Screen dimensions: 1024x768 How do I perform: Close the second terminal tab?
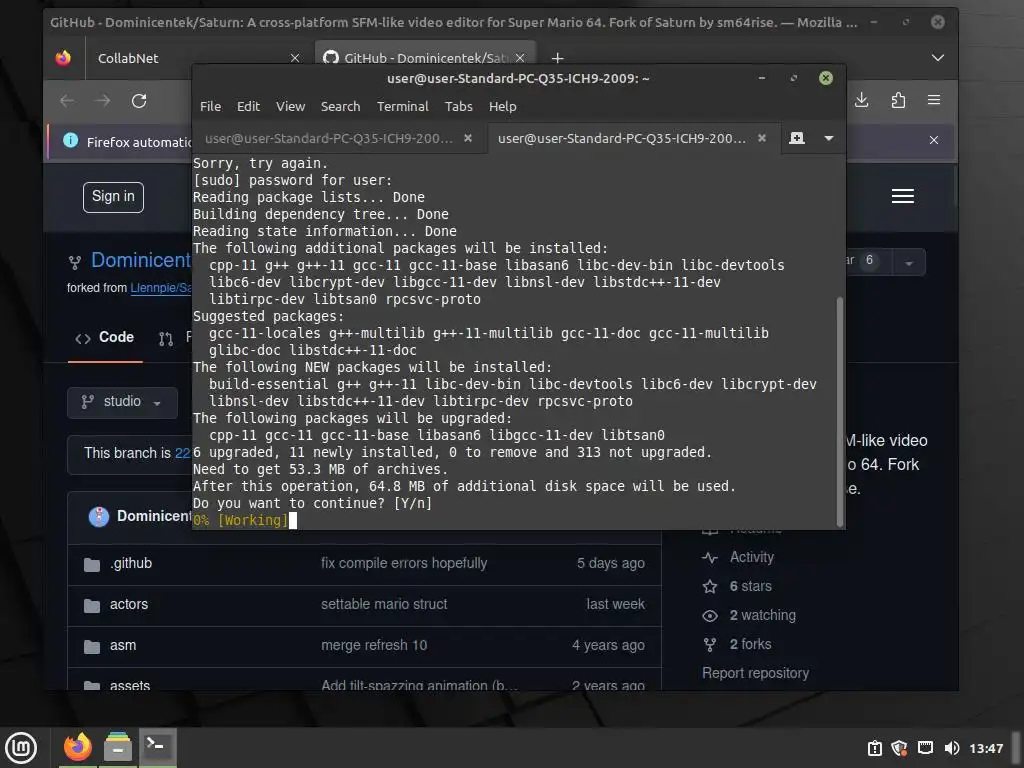pos(761,138)
